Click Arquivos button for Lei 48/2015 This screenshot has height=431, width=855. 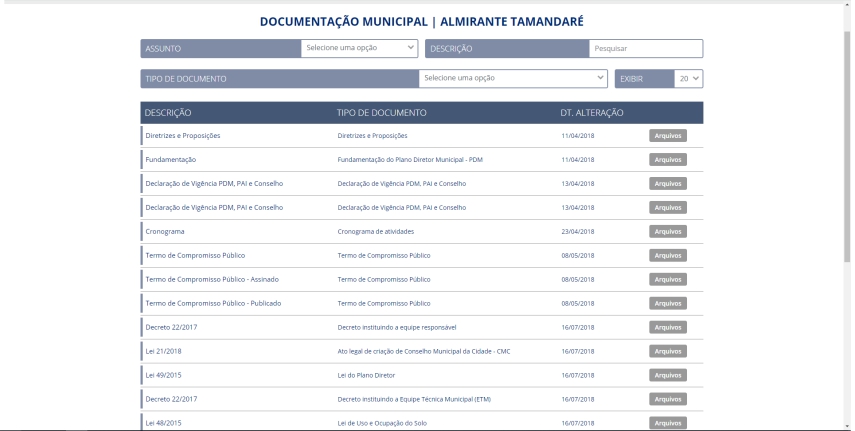coord(667,423)
